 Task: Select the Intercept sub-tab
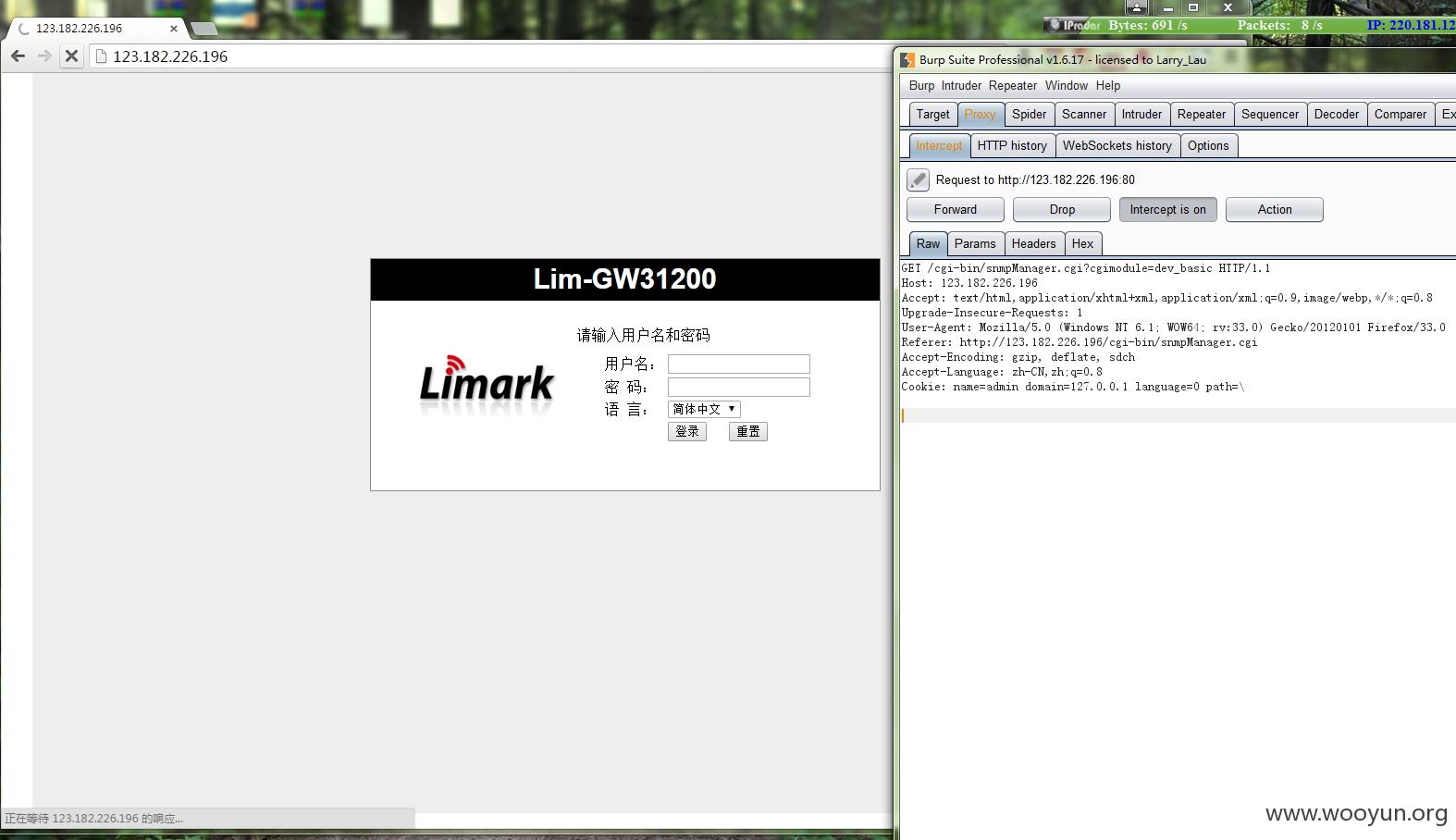tap(939, 145)
